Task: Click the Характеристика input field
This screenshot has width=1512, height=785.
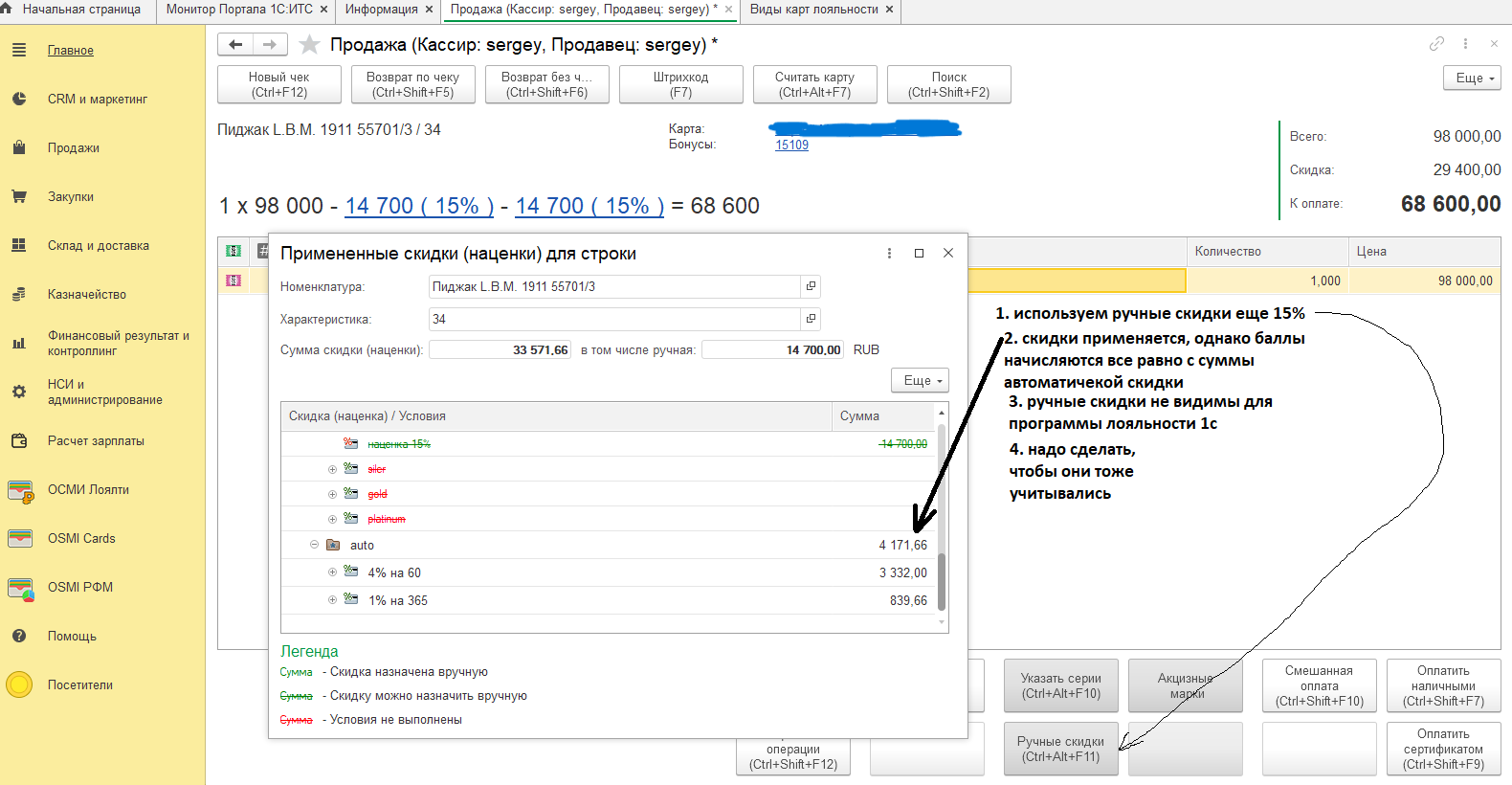Action: click(614, 319)
